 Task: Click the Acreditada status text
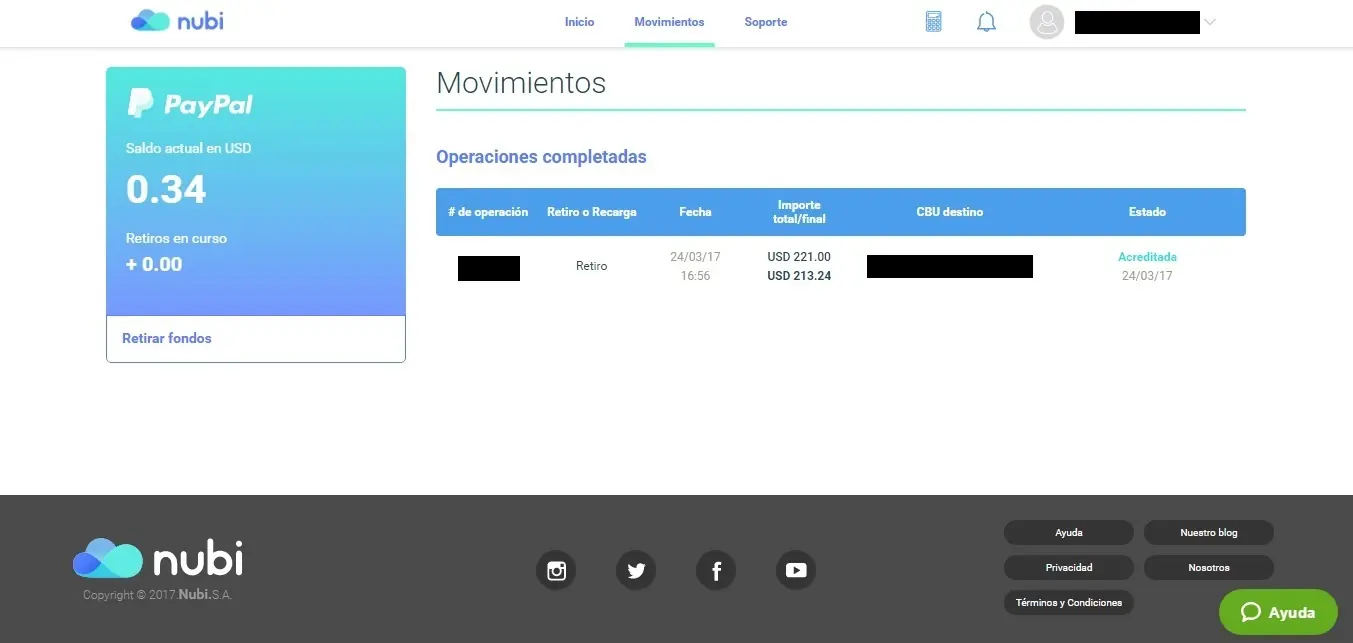click(1147, 257)
